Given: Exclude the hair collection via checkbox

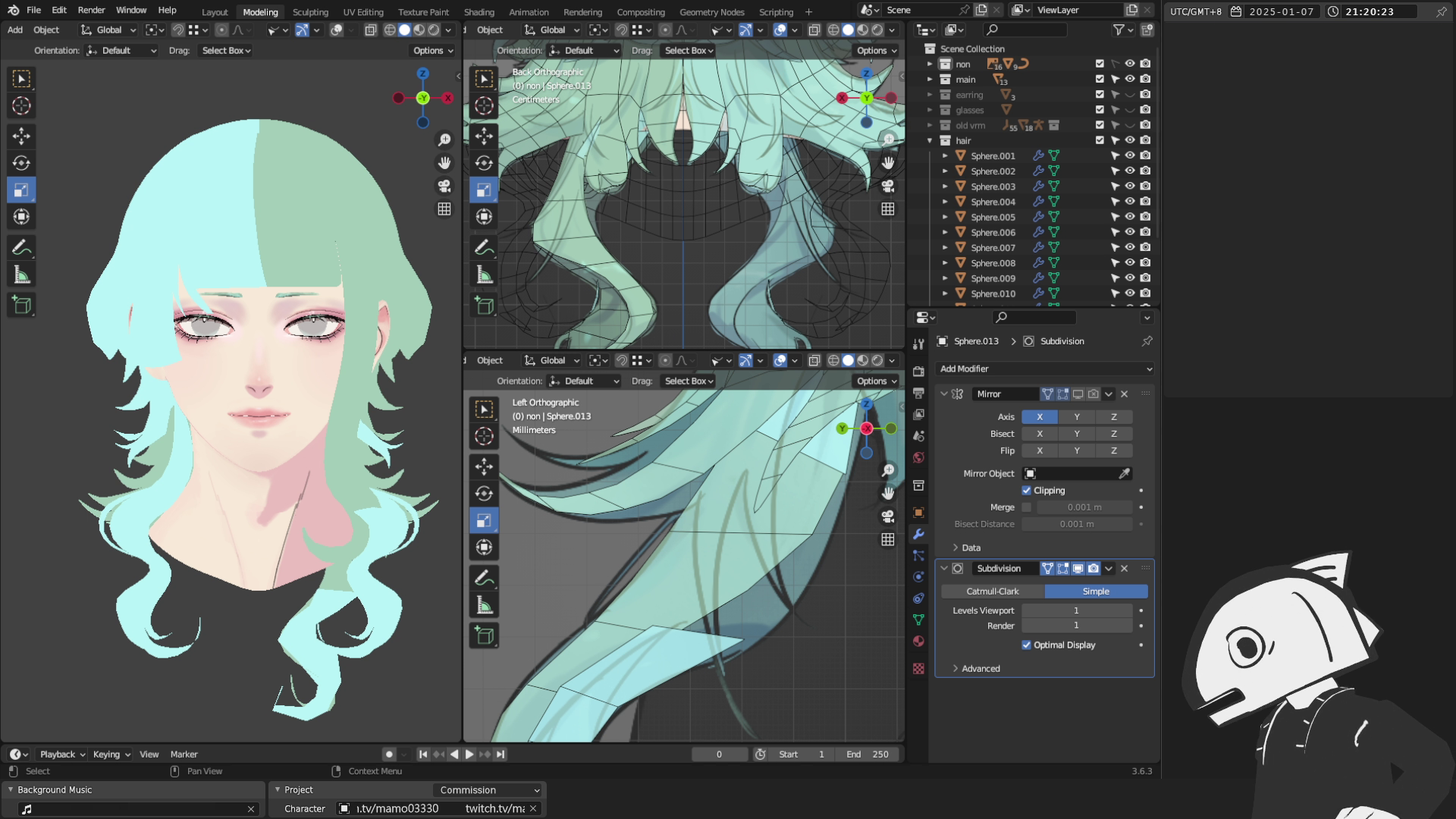Looking at the screenshot, I should pyautogui.click(x=1100, y=140).
